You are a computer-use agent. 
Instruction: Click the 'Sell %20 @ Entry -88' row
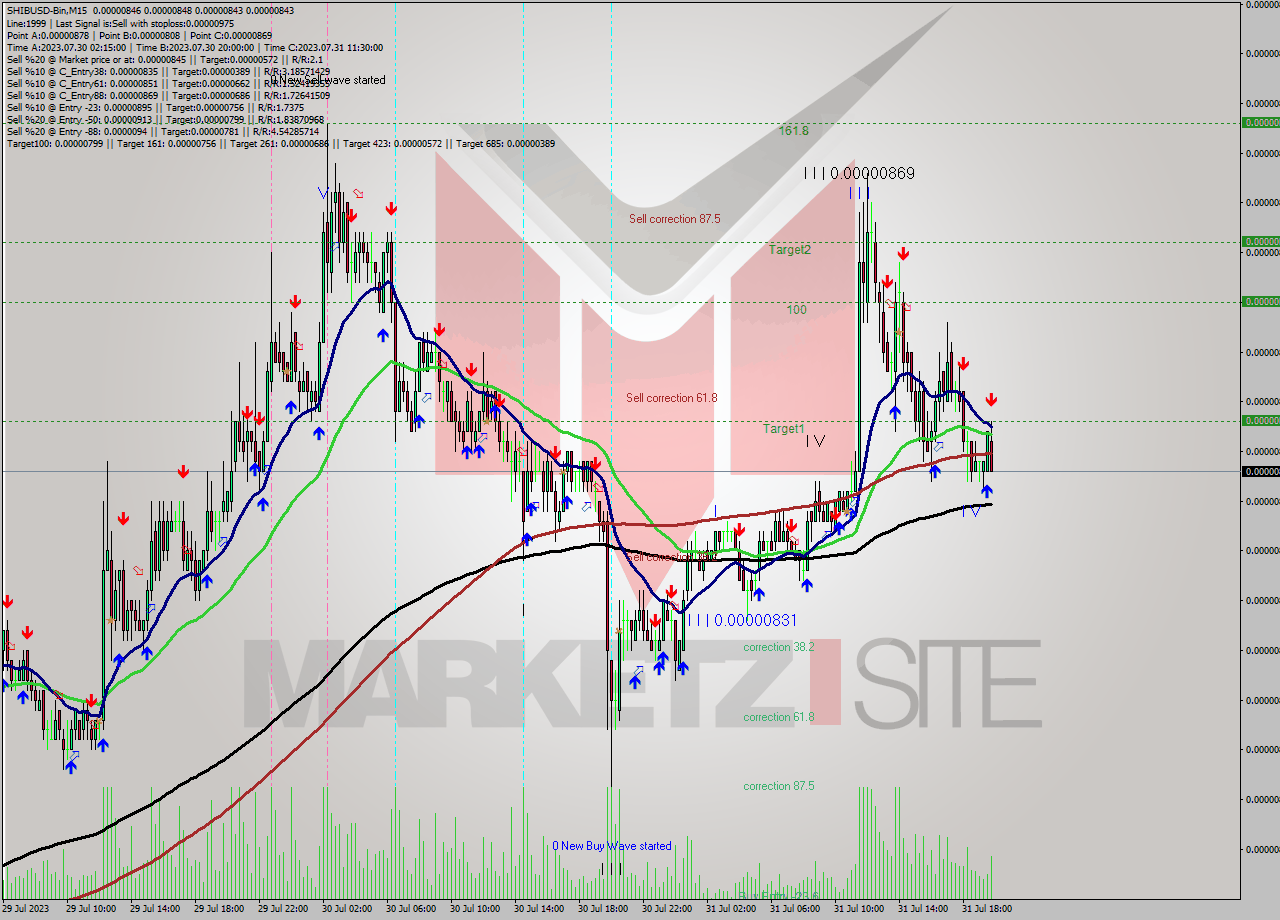click(x=163, y=131)
